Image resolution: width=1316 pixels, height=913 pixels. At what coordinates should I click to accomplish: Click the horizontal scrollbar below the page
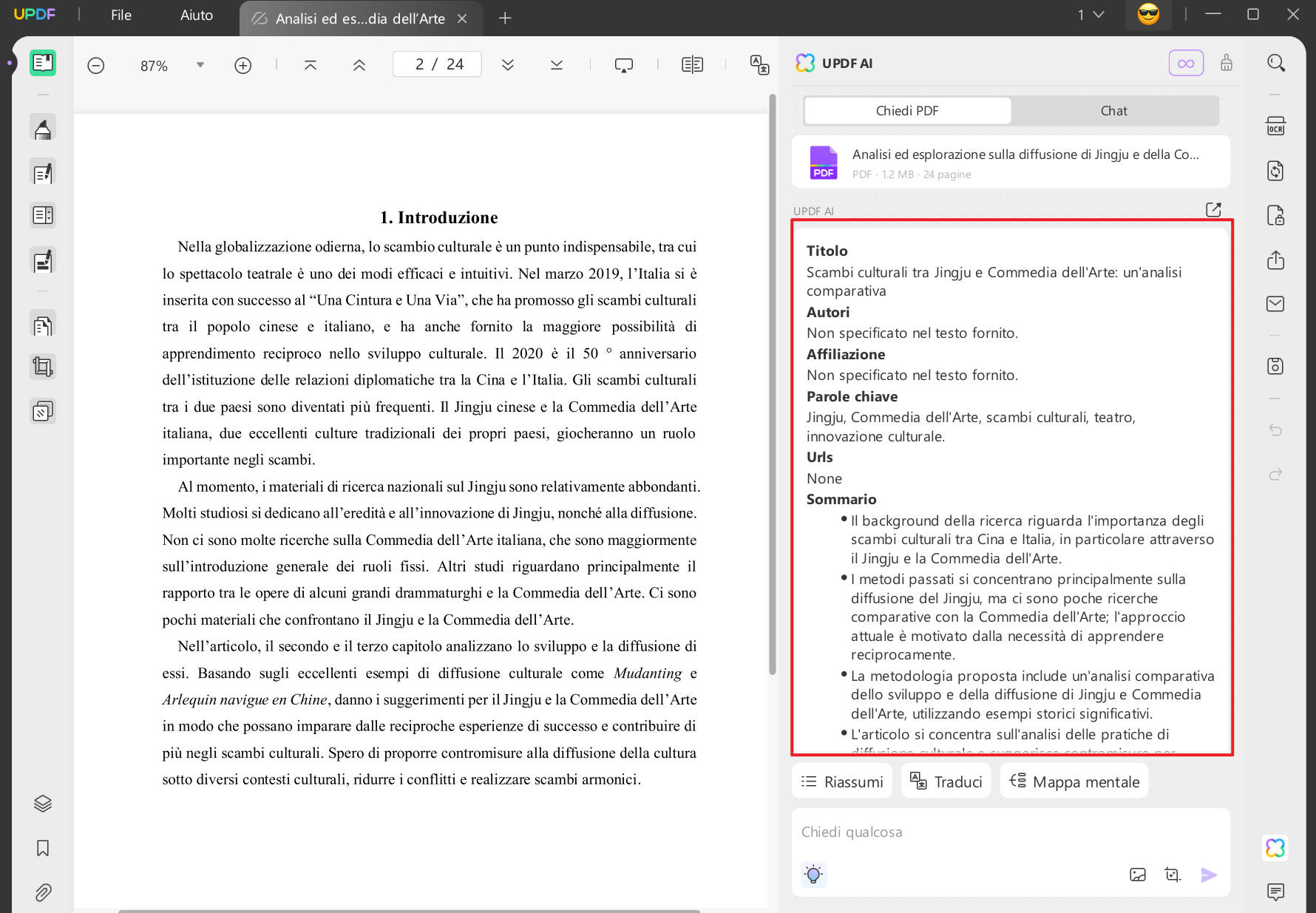(409, 911)
